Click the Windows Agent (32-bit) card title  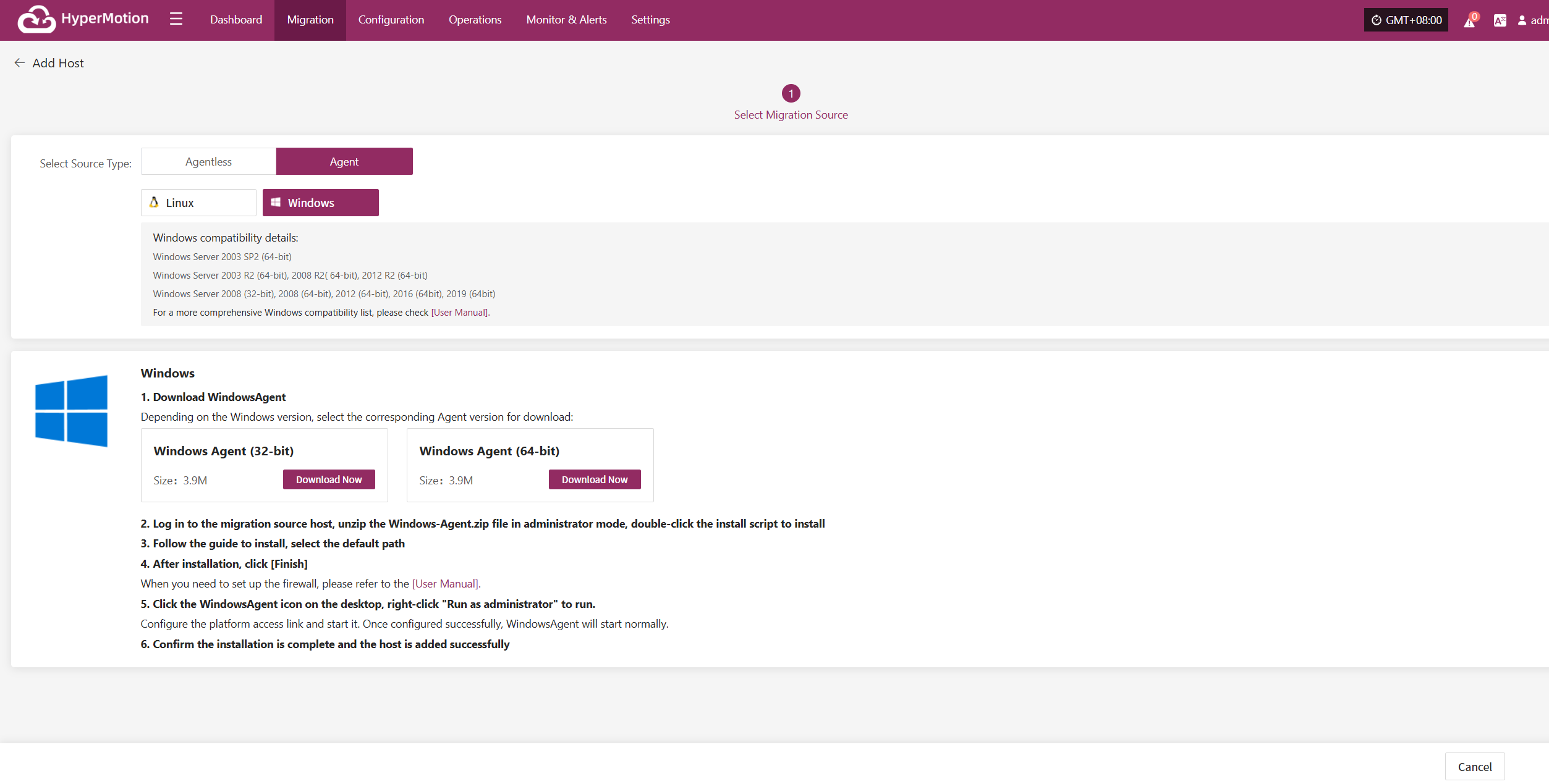coord(224,451)
